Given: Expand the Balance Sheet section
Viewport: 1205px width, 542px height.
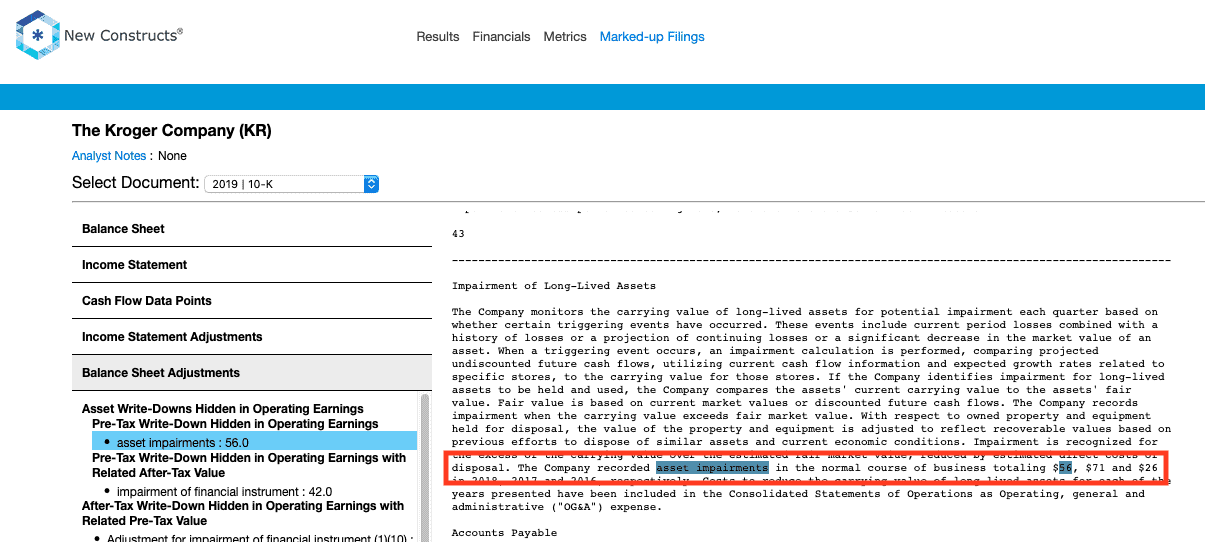Looking at the screenshot, I should (x=252, y=229).
